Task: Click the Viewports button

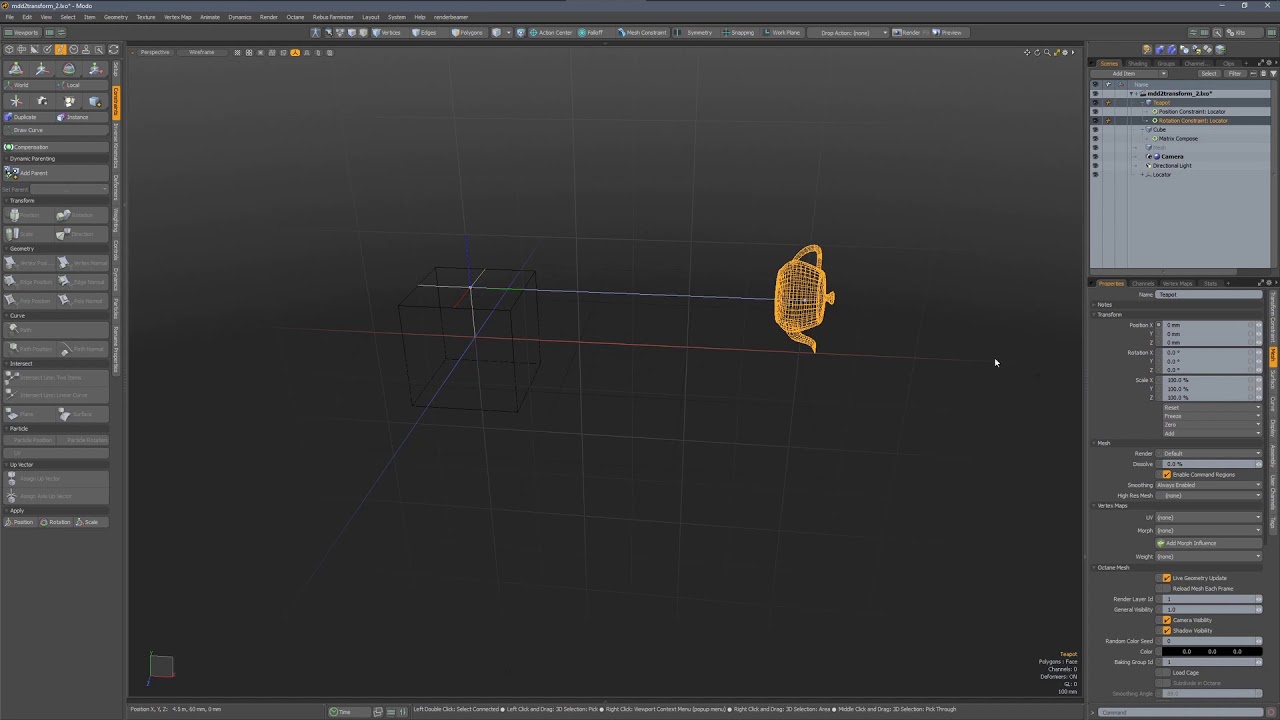Action: (24, 32)
